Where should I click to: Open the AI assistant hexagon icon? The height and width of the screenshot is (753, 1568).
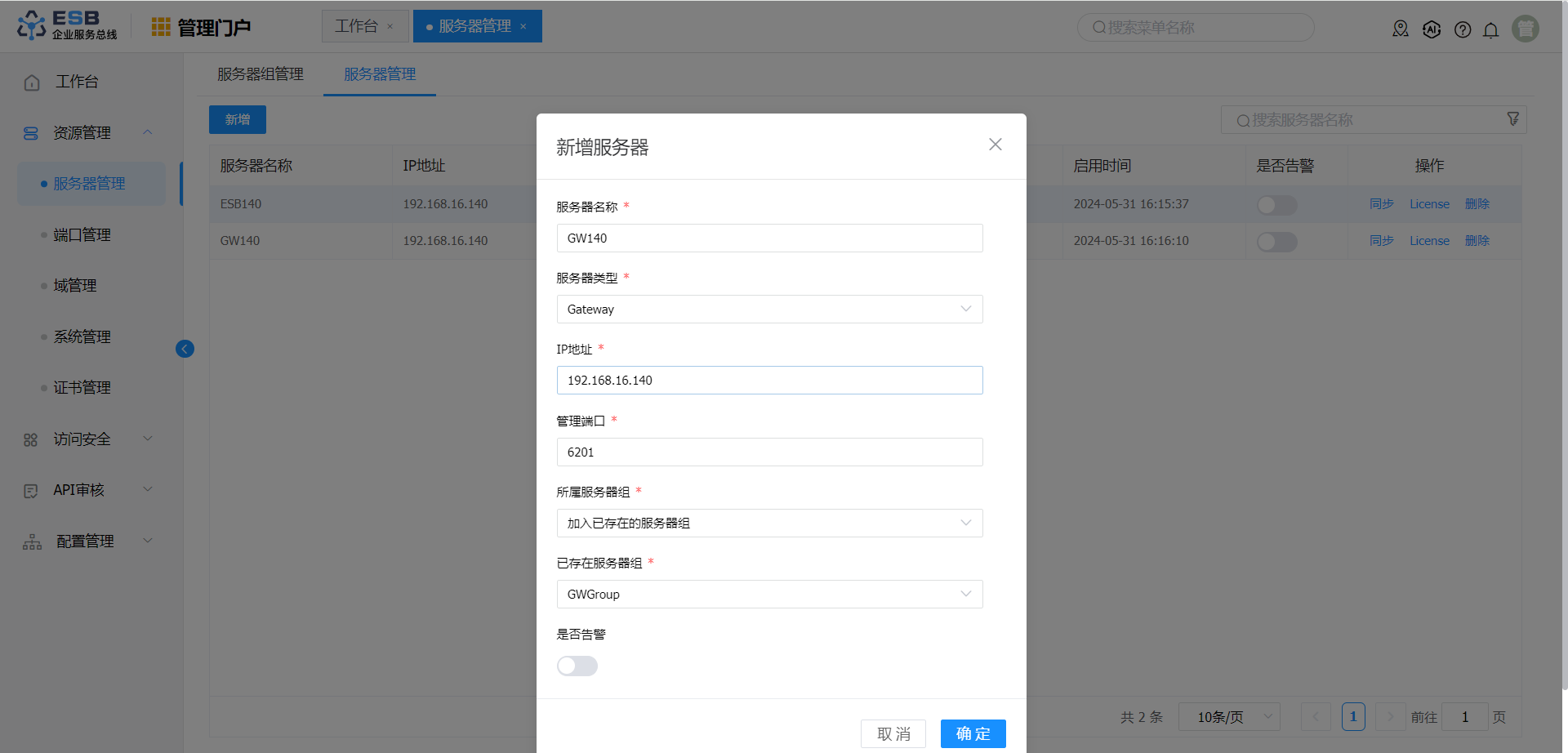[x=1432, y=29]
